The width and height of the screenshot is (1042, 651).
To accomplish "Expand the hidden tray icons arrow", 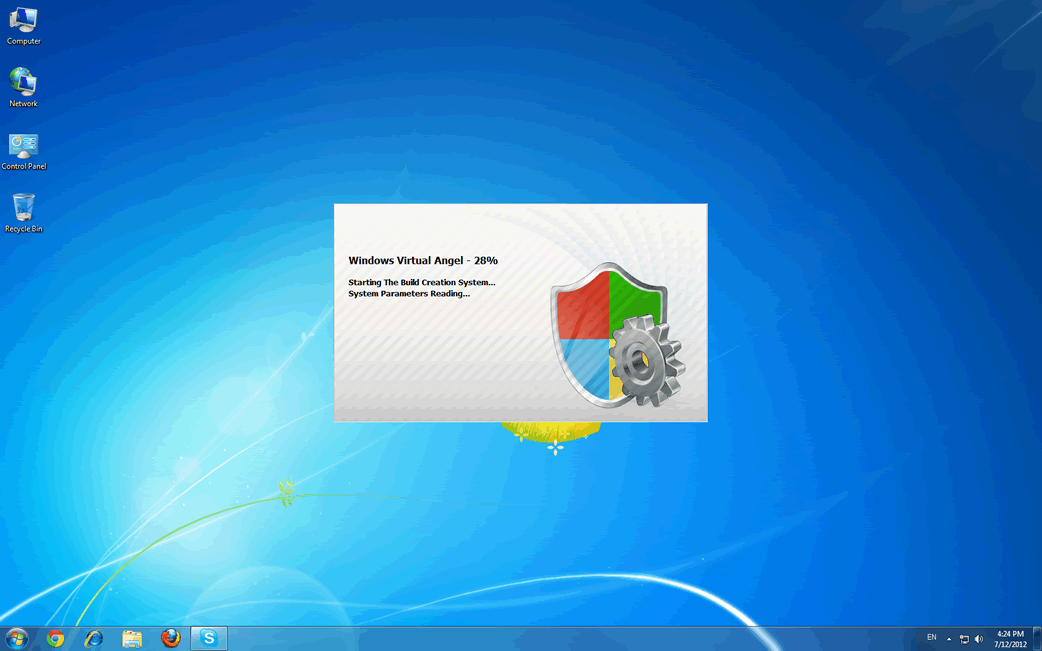I will click(949, 639).
